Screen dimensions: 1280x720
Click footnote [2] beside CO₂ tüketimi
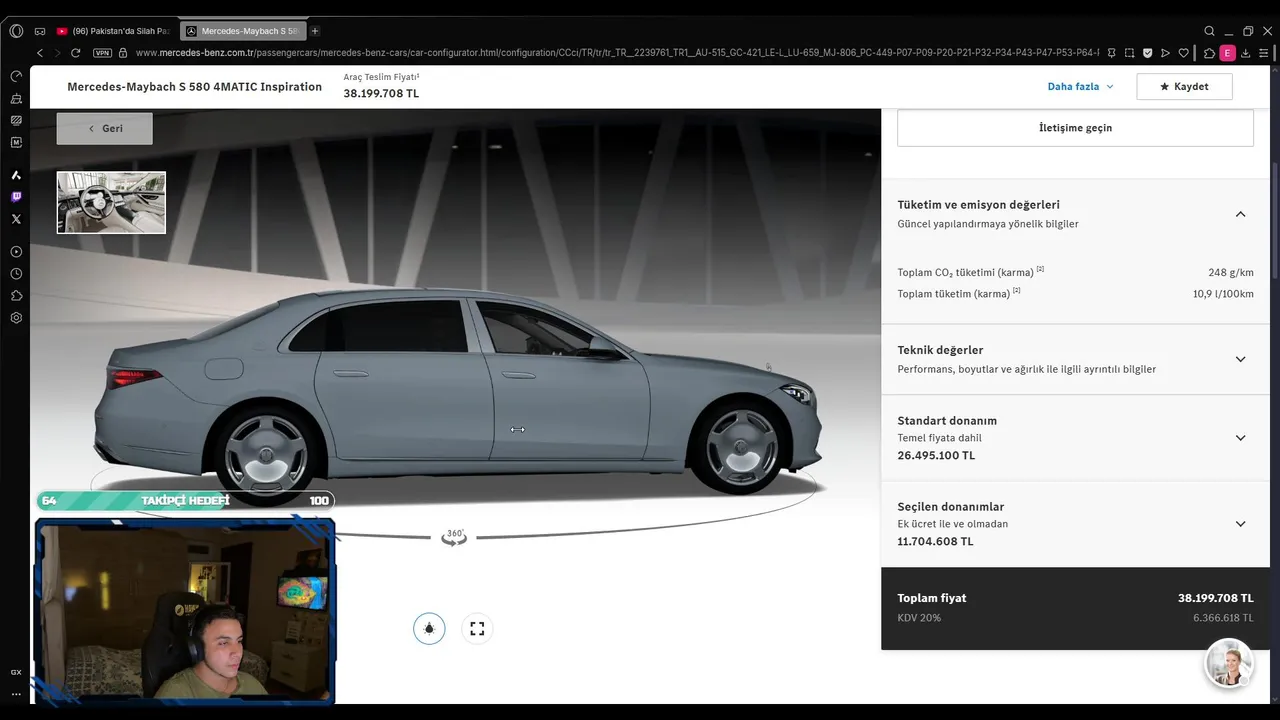pos(1040,269)
